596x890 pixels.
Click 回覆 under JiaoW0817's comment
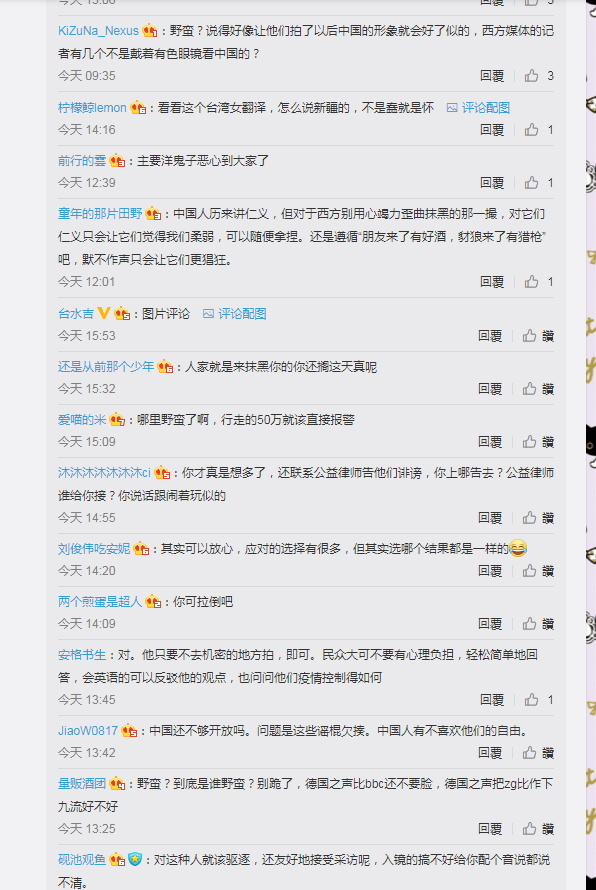pyautogui.click(x=490, y=753)
